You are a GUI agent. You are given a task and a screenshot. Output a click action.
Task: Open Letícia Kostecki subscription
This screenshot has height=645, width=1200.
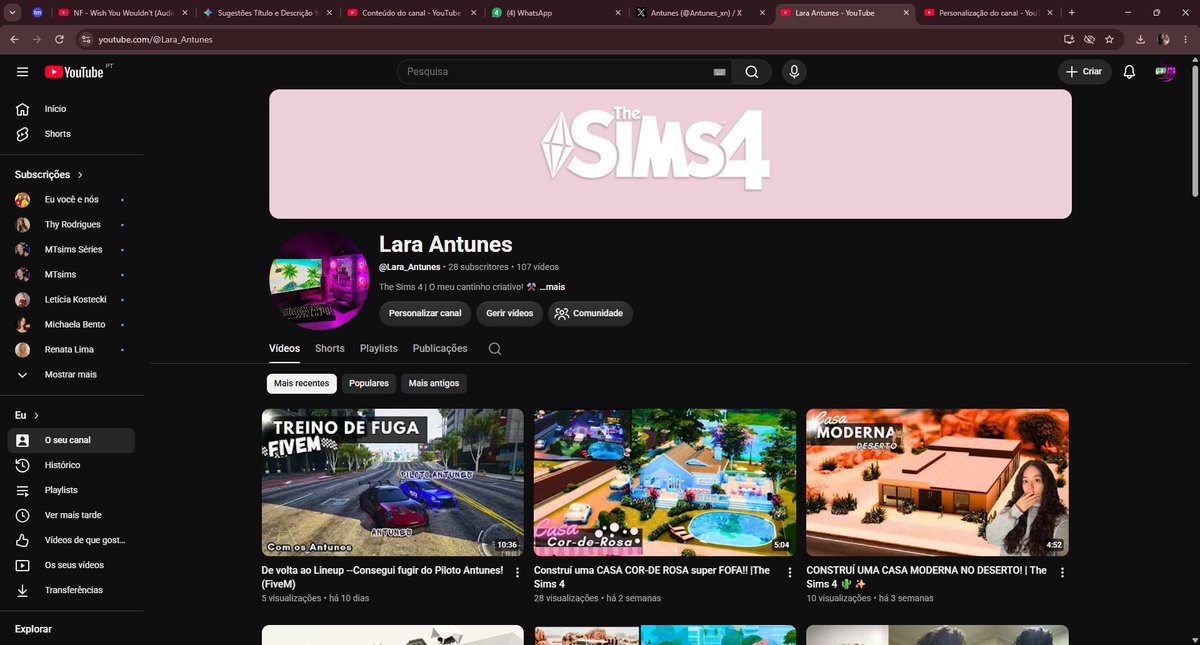tap(69, 300)
